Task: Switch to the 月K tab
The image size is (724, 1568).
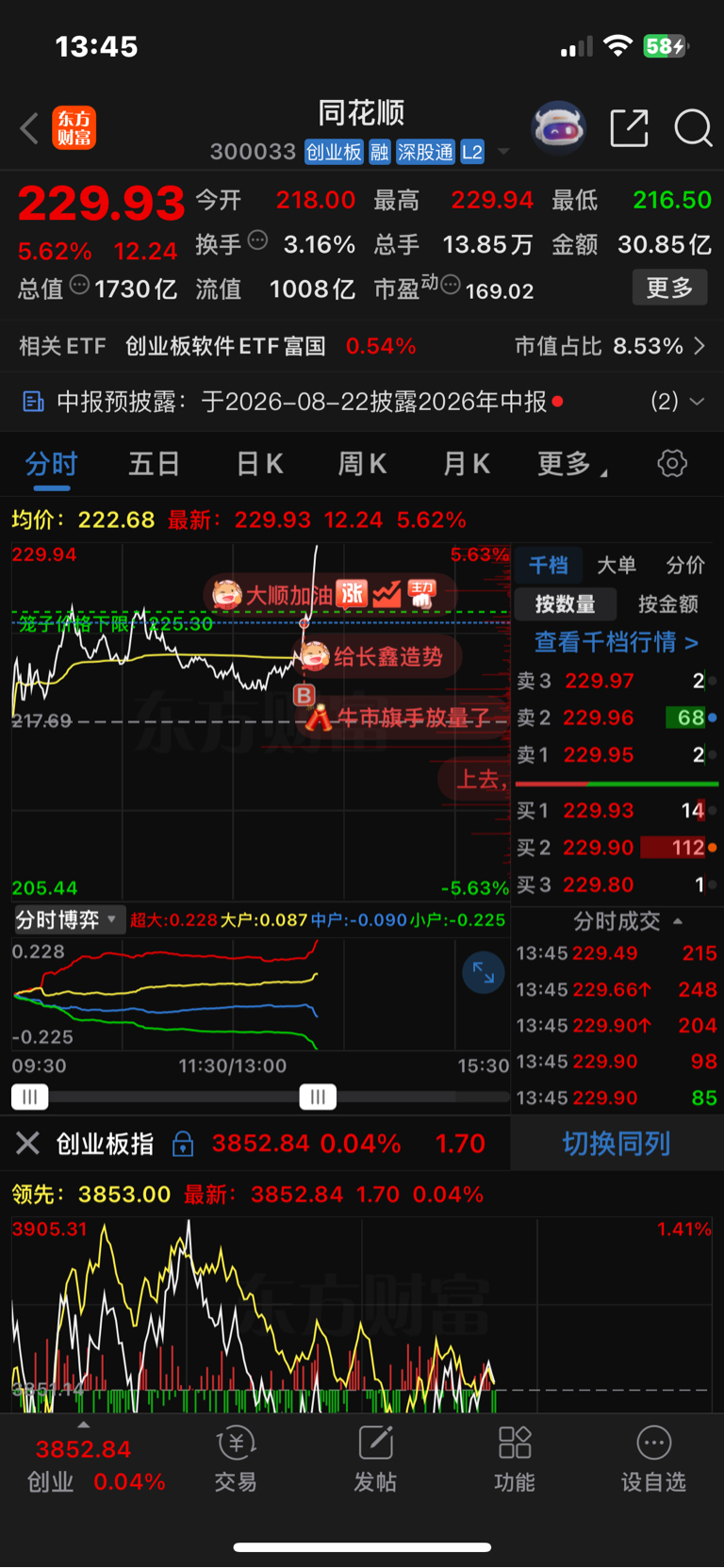Action: tap(467, 464)
